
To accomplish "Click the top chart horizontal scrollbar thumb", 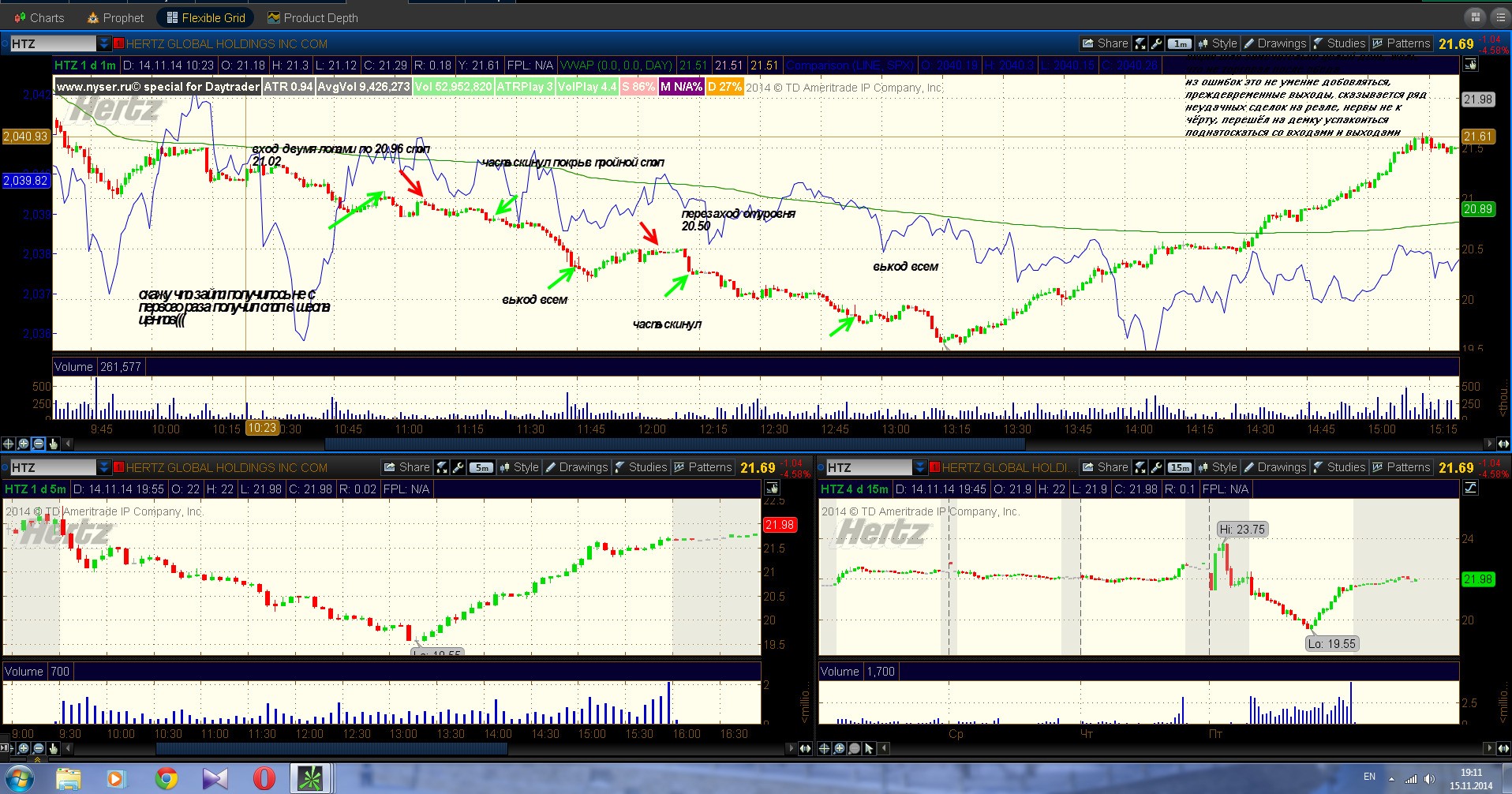I will (675, 444).
